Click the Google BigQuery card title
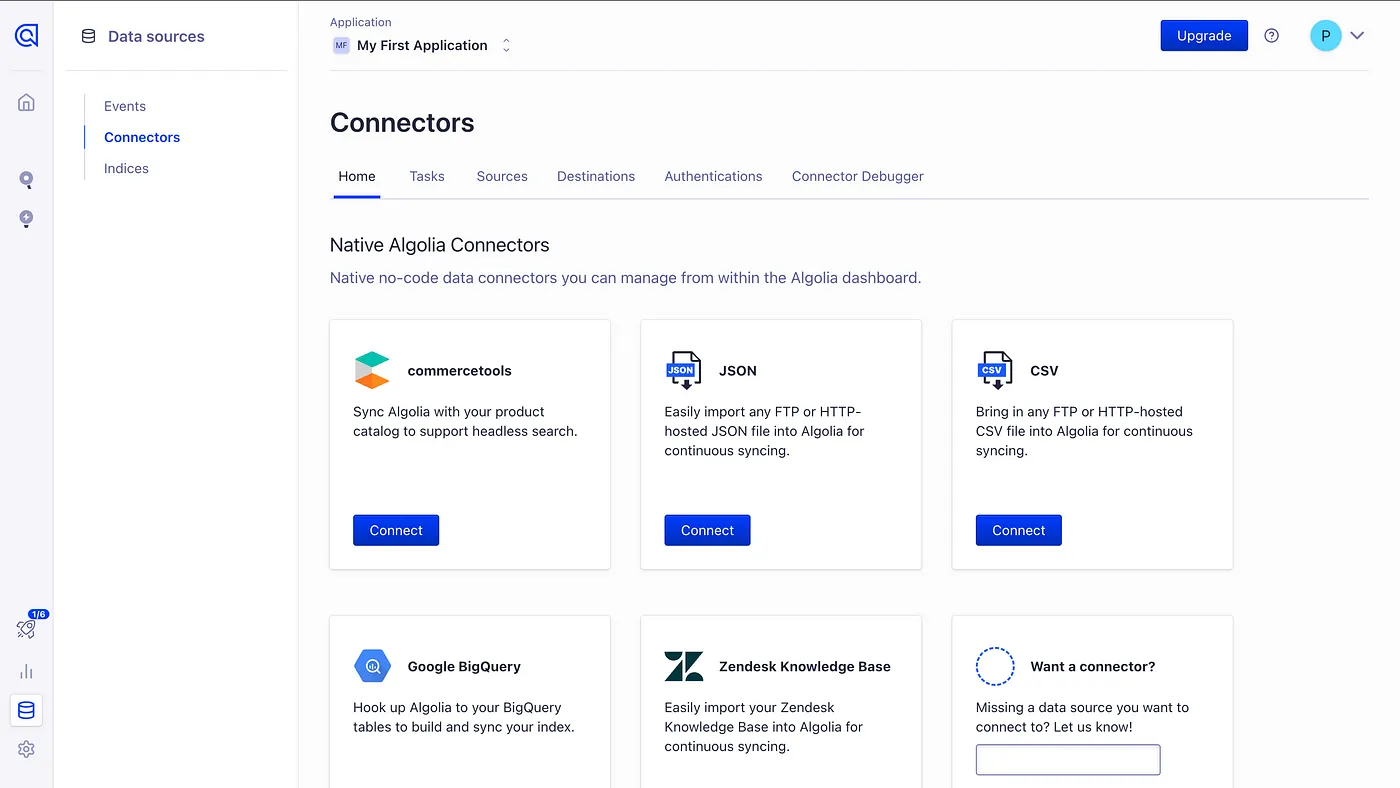The image size is (1400, 788). coord(464,666)
